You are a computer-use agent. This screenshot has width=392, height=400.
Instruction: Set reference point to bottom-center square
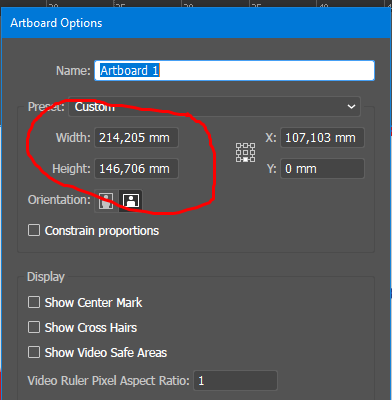pyautogui.click(x=246, y=160)
